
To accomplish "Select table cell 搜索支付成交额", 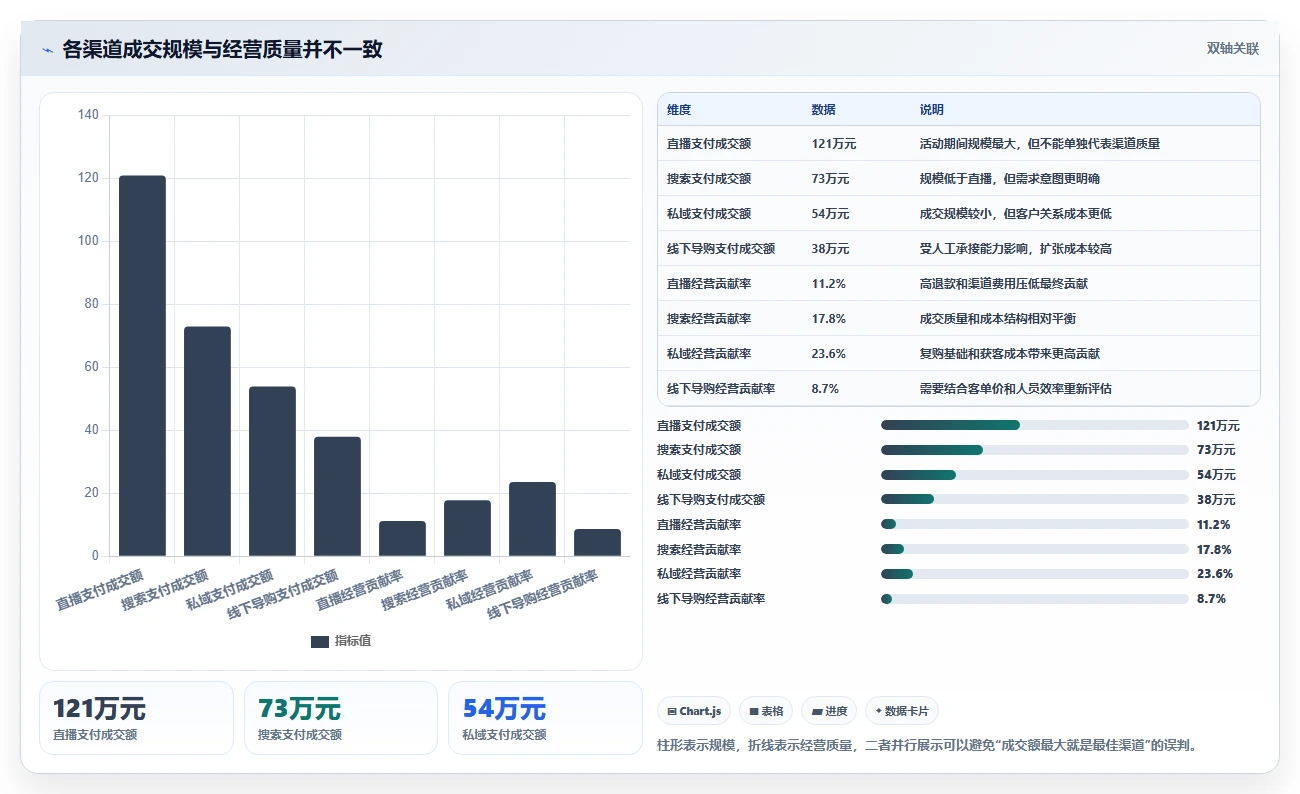I will click(709, 179).
